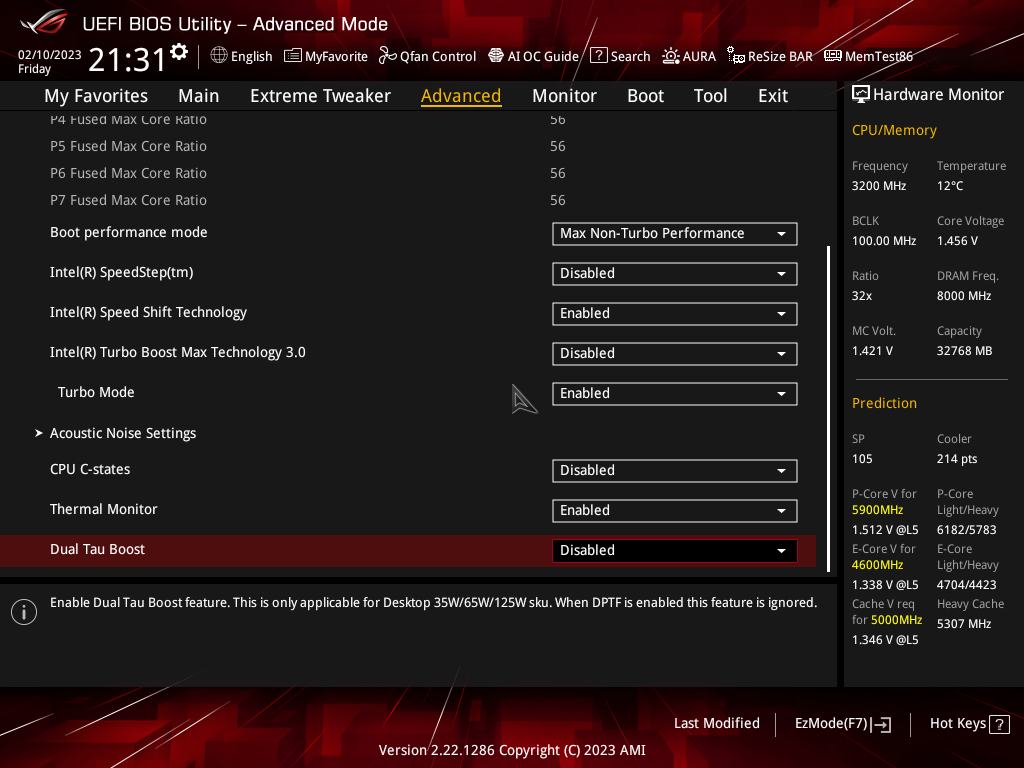Open Dual Tau Boost dropdown
1024x768 pixels.
675,551
